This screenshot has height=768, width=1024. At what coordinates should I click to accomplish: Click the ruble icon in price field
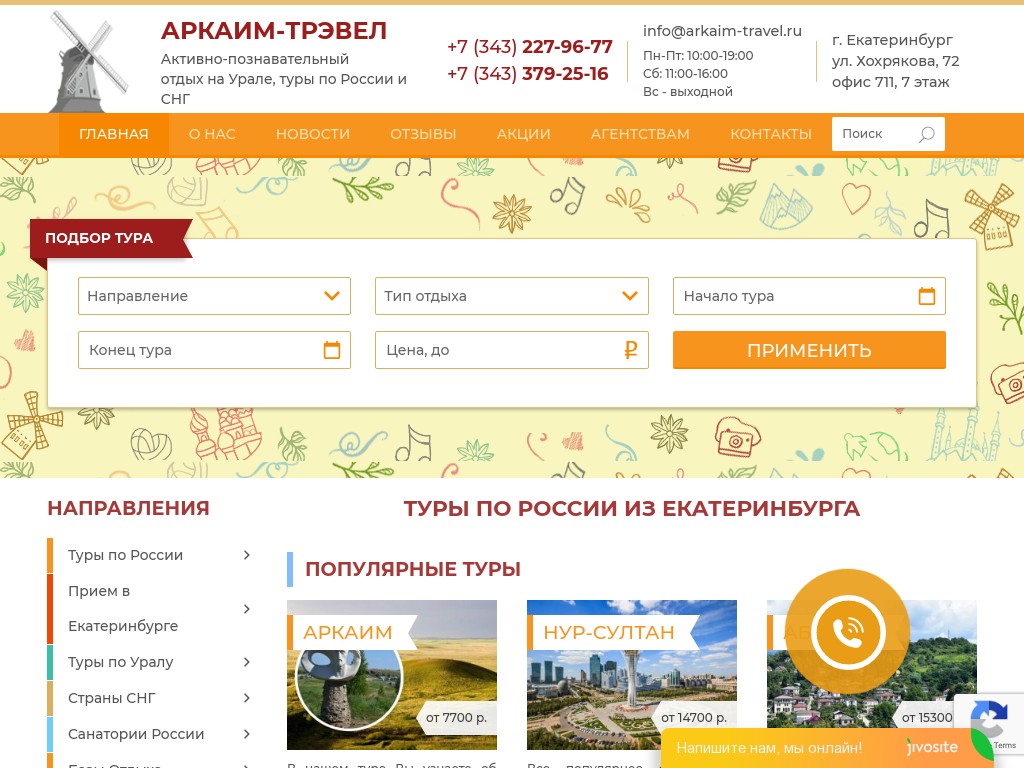pyautogui.click(x=630, y=350)
